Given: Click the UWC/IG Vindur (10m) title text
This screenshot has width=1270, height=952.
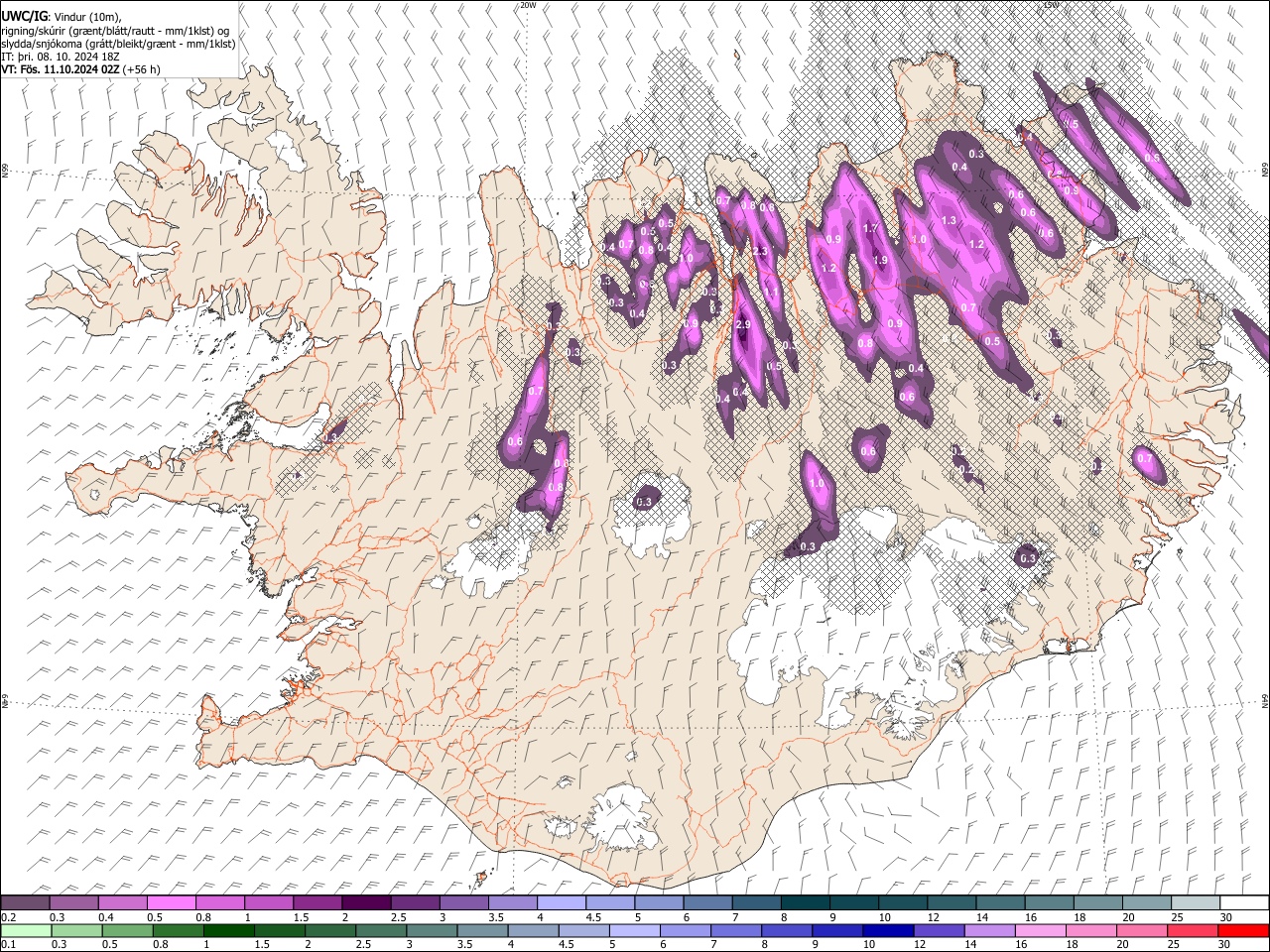Looking at the screenshot, I should point(61,16).
